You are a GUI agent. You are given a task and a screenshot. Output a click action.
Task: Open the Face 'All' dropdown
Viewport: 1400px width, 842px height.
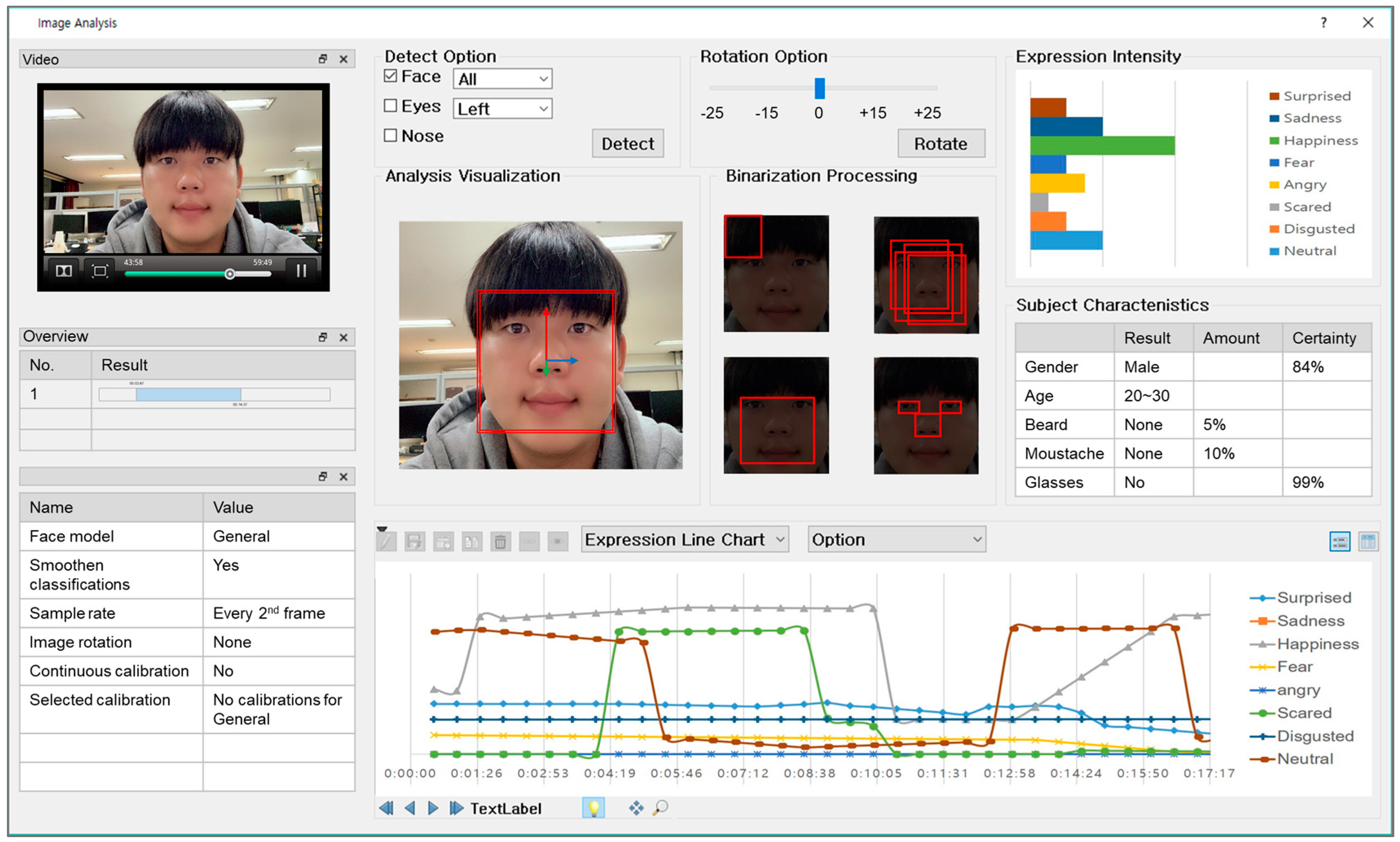[x=502, y=79]
